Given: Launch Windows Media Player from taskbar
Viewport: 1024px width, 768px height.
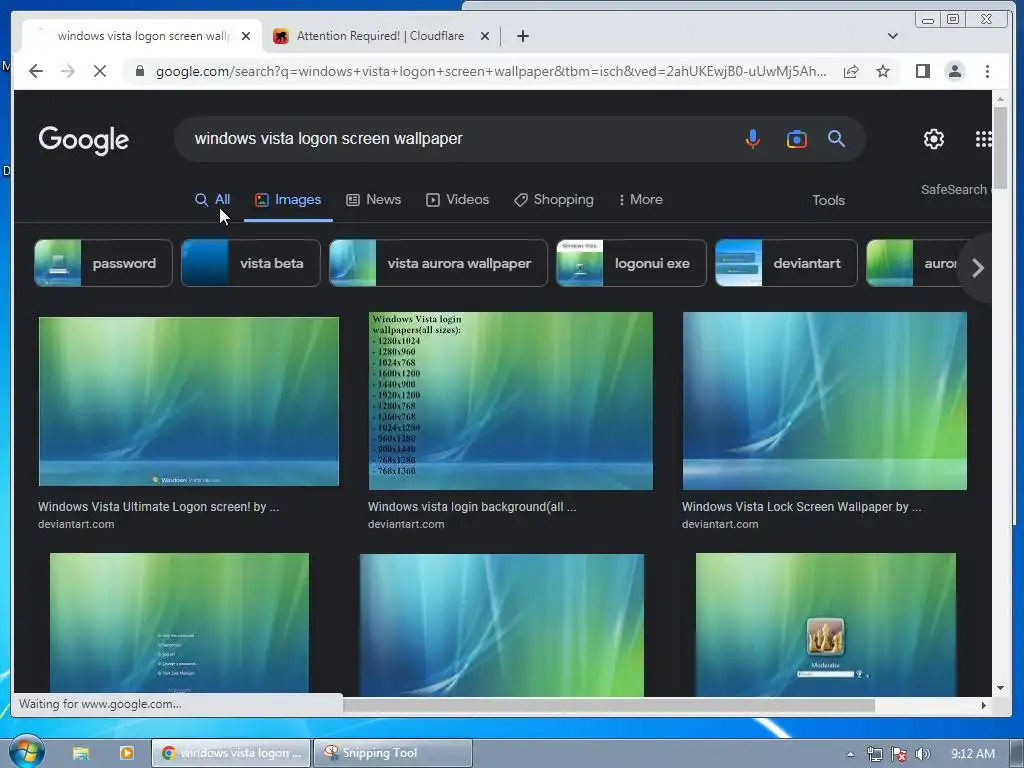Looking at the screenshot, I should tap(127, 753).
